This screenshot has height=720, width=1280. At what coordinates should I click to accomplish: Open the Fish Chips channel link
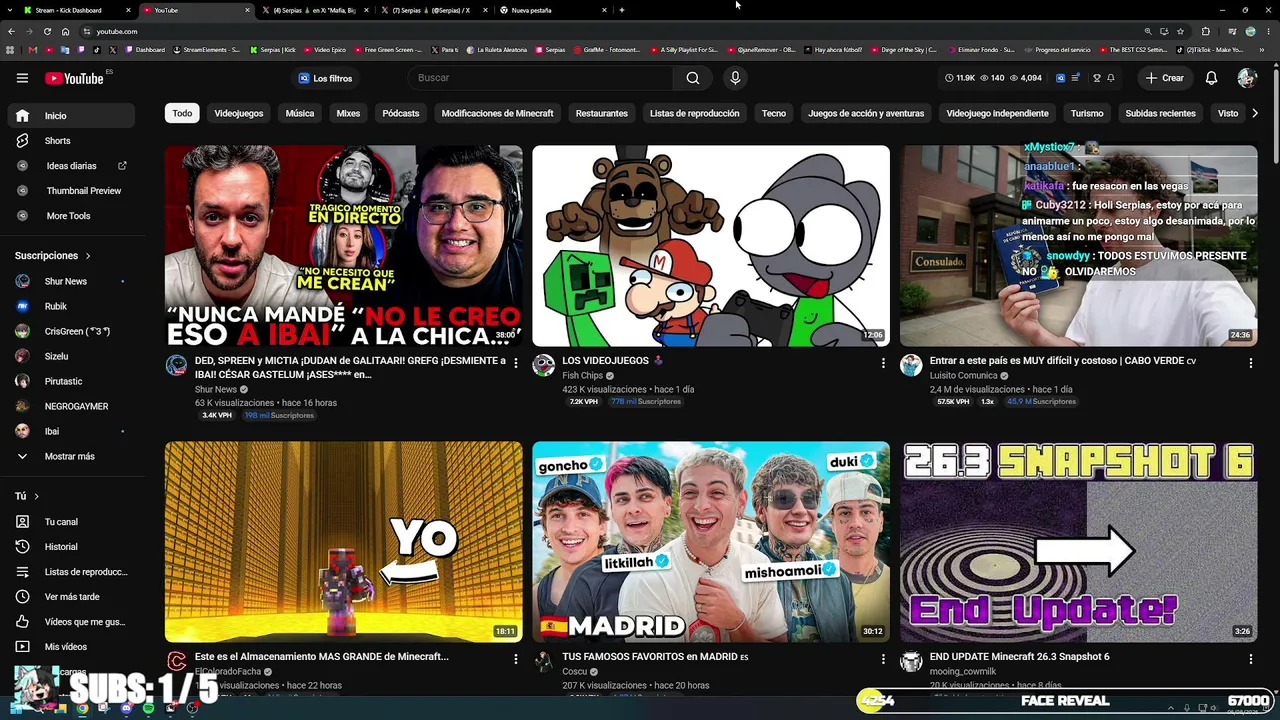coord(582,375)
